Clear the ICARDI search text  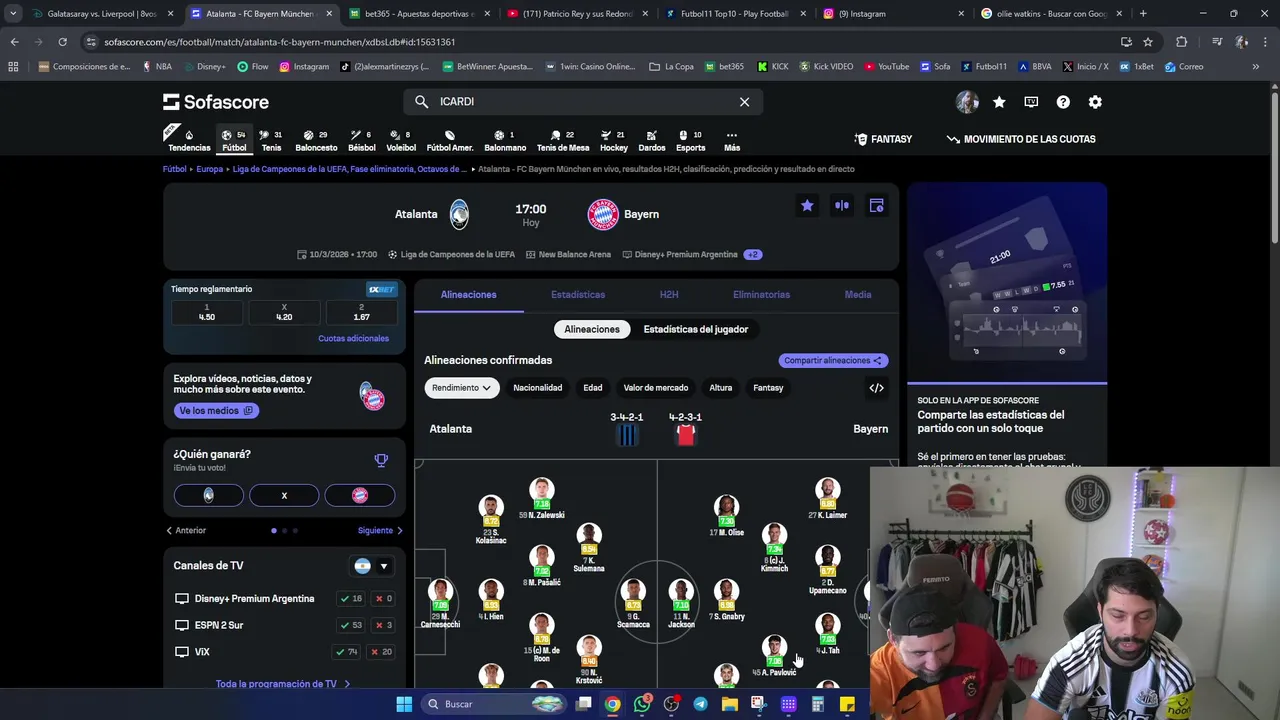744,102
